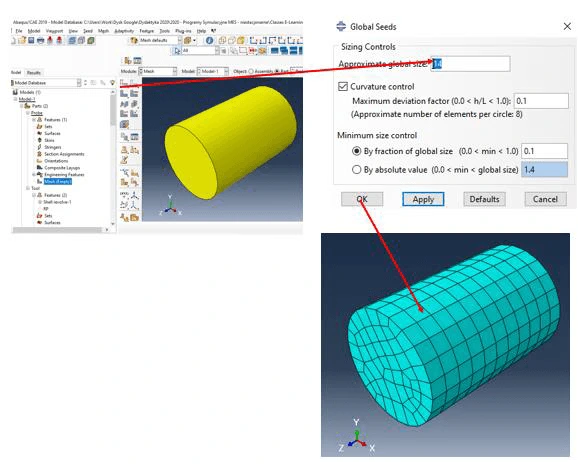This screenshot has height=470, width=578.
Task: Open the File menu
Action: 19,31
